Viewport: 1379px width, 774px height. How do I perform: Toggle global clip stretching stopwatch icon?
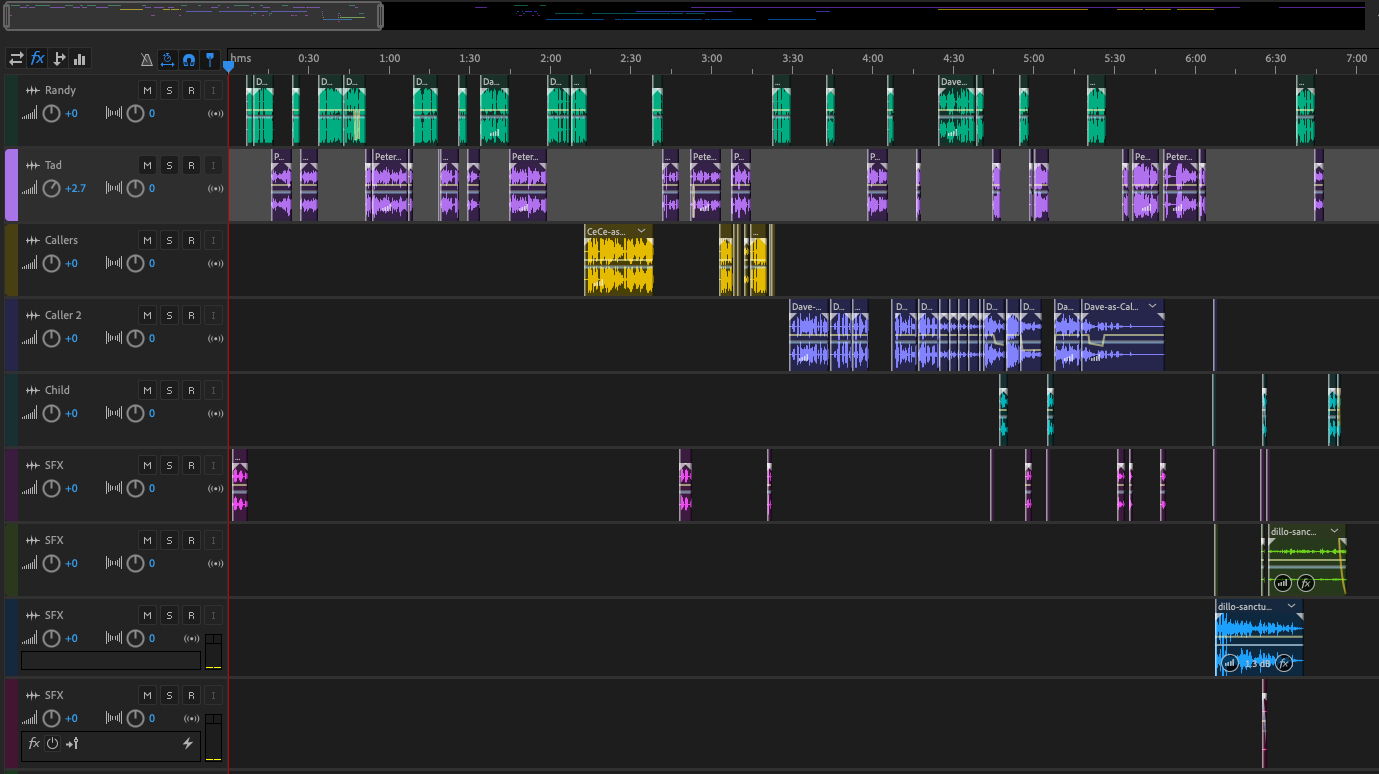[x=168, y=60]
